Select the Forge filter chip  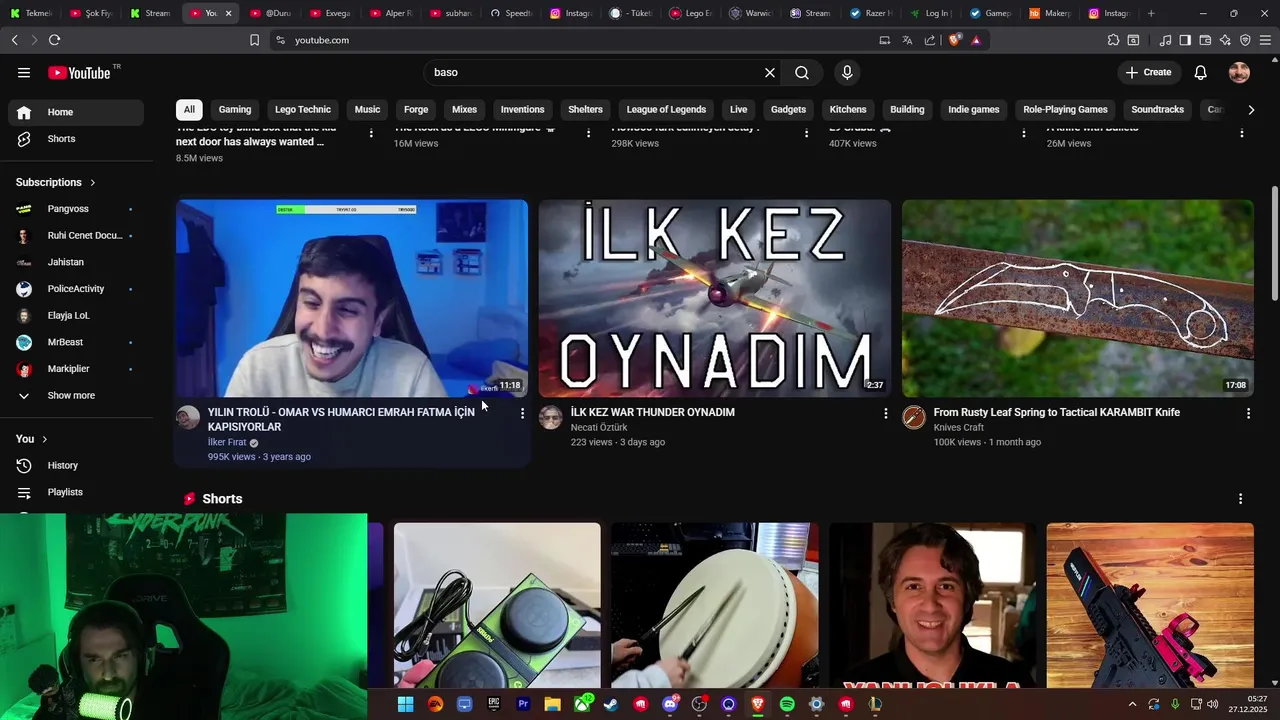click(x=416, y=109)
